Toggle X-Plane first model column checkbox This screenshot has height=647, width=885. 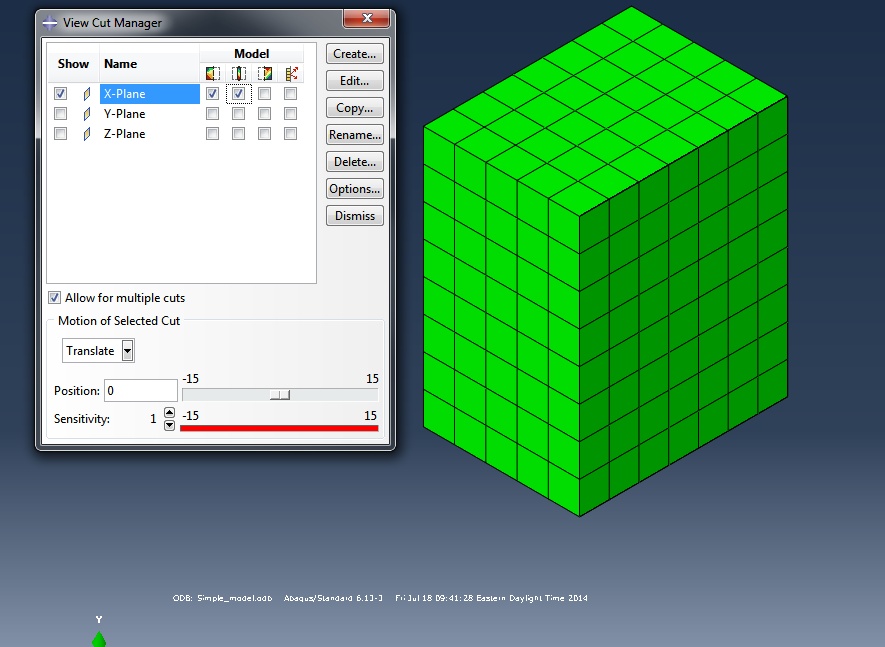click(212, 93)
